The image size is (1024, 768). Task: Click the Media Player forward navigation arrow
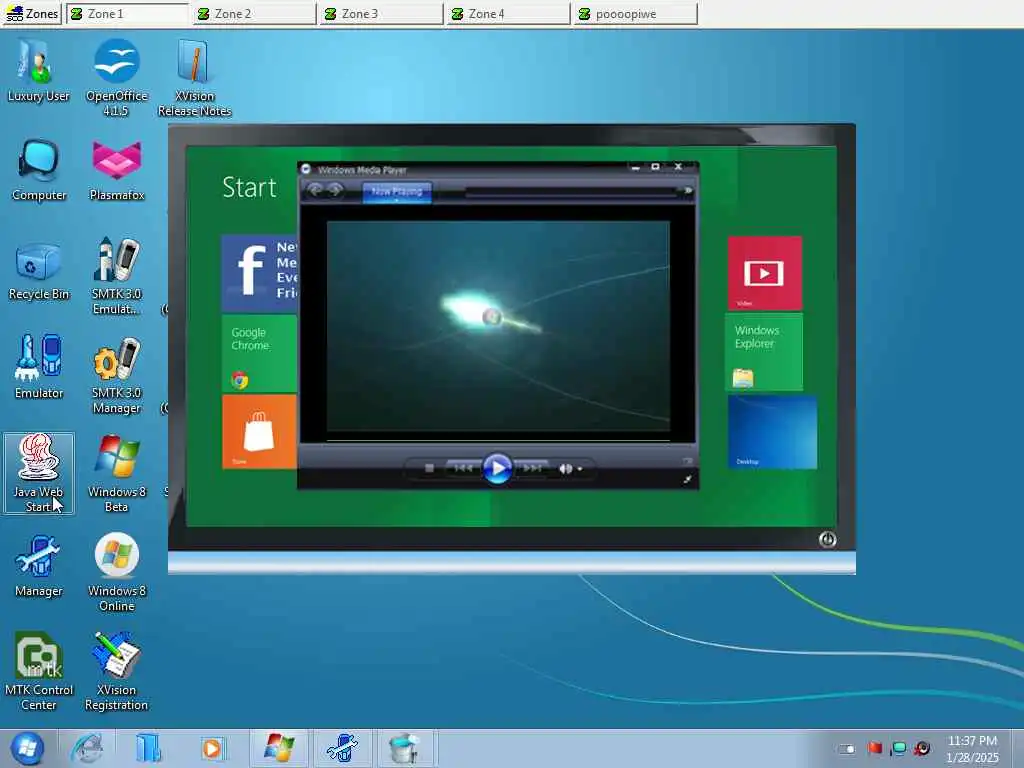click(335, 190)
